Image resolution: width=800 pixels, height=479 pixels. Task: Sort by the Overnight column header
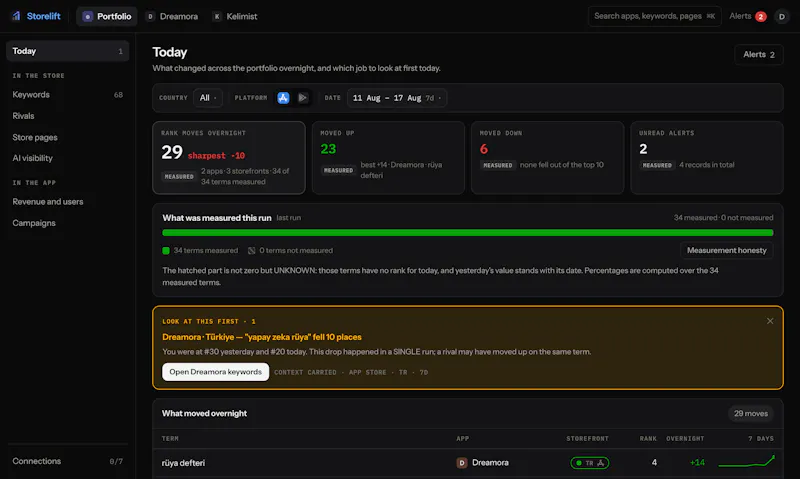click(x=685, y=439)
